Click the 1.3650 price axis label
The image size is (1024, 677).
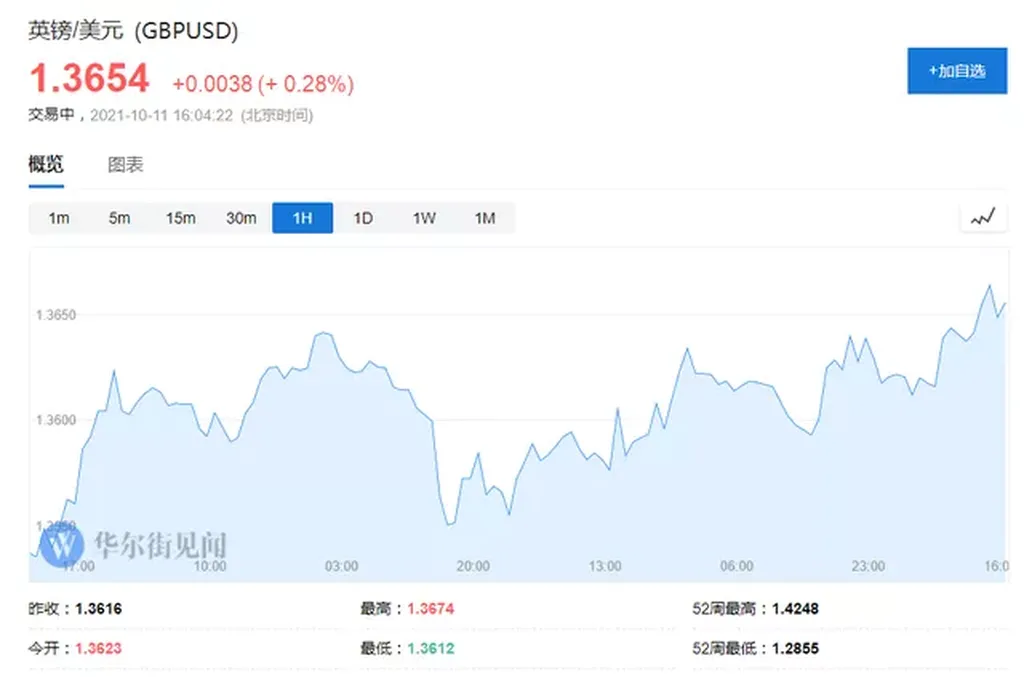pyautogui.click(x=56, y=315)
